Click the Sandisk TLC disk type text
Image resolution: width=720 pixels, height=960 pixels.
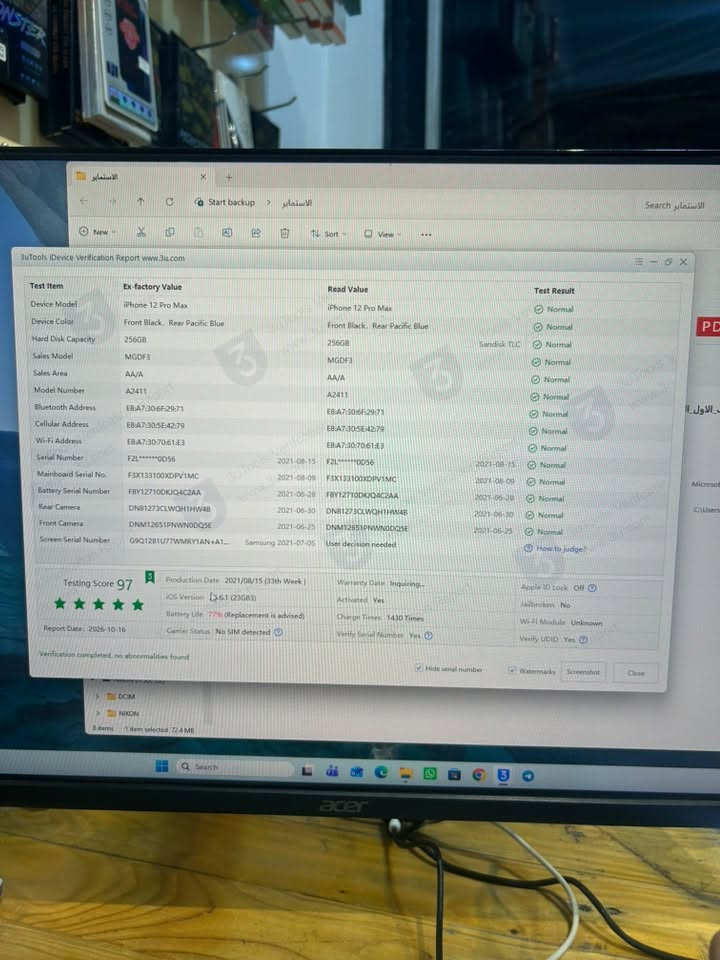[x=499, y=344]
